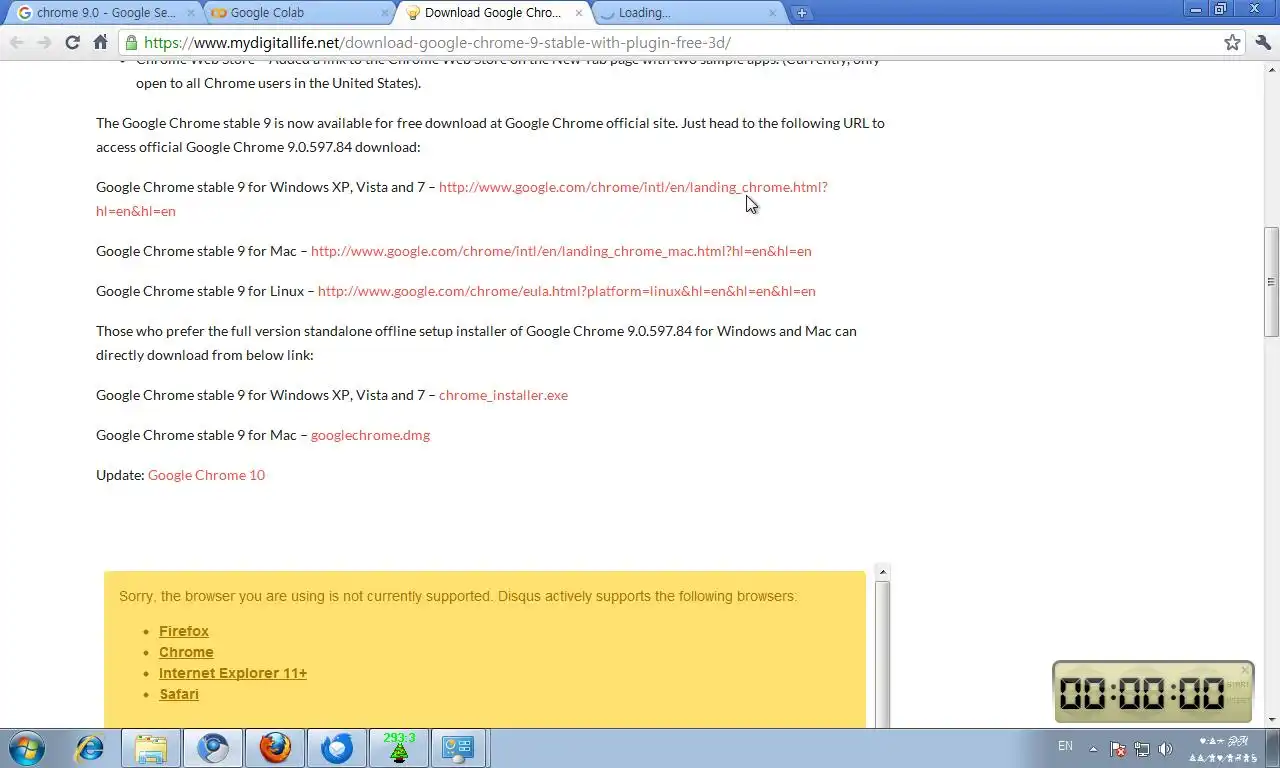
Task: Click the green padlock security icon
Action: pos(132,42)
